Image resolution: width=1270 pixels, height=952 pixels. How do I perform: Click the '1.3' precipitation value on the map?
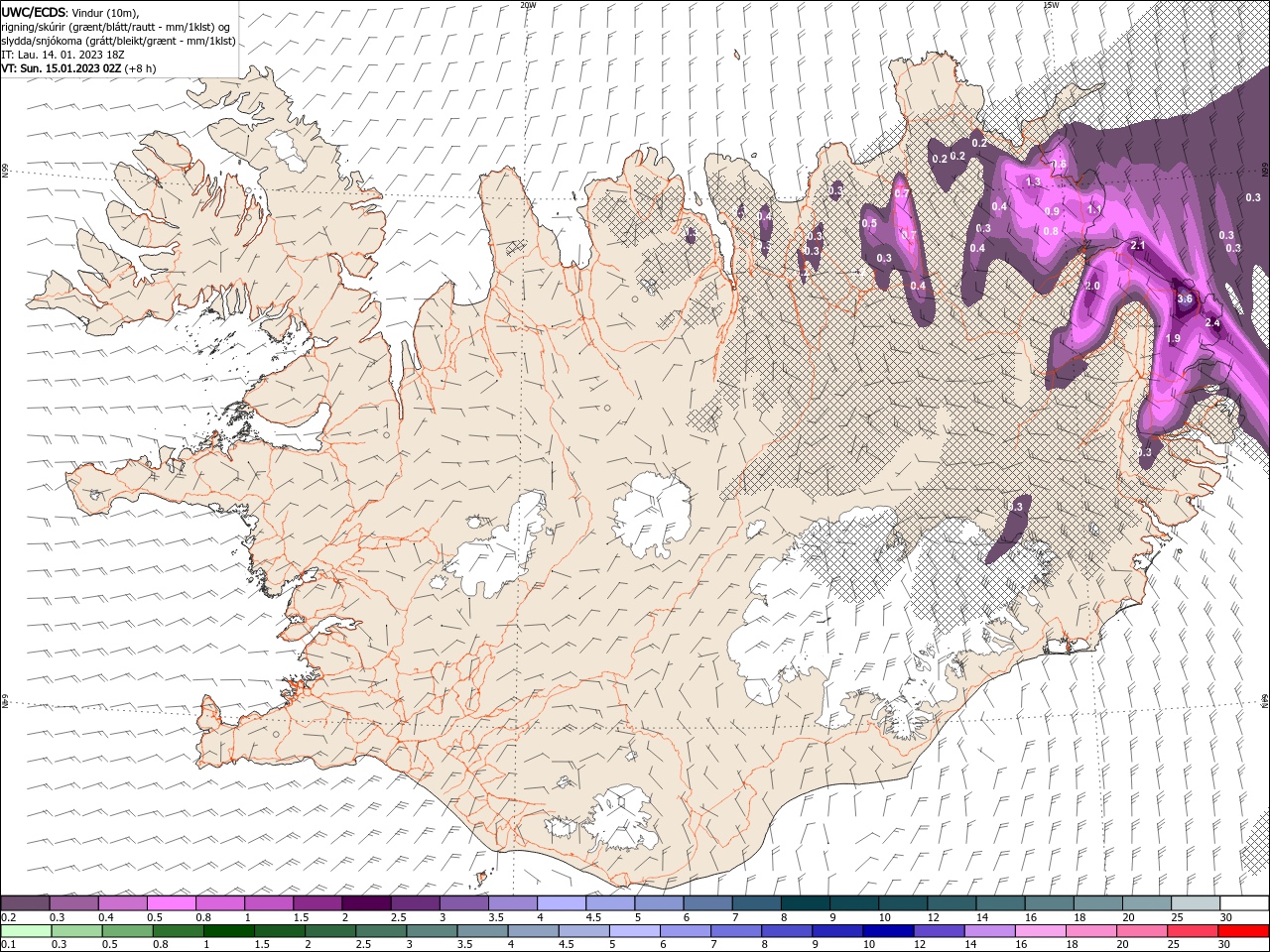[1033, 181]
